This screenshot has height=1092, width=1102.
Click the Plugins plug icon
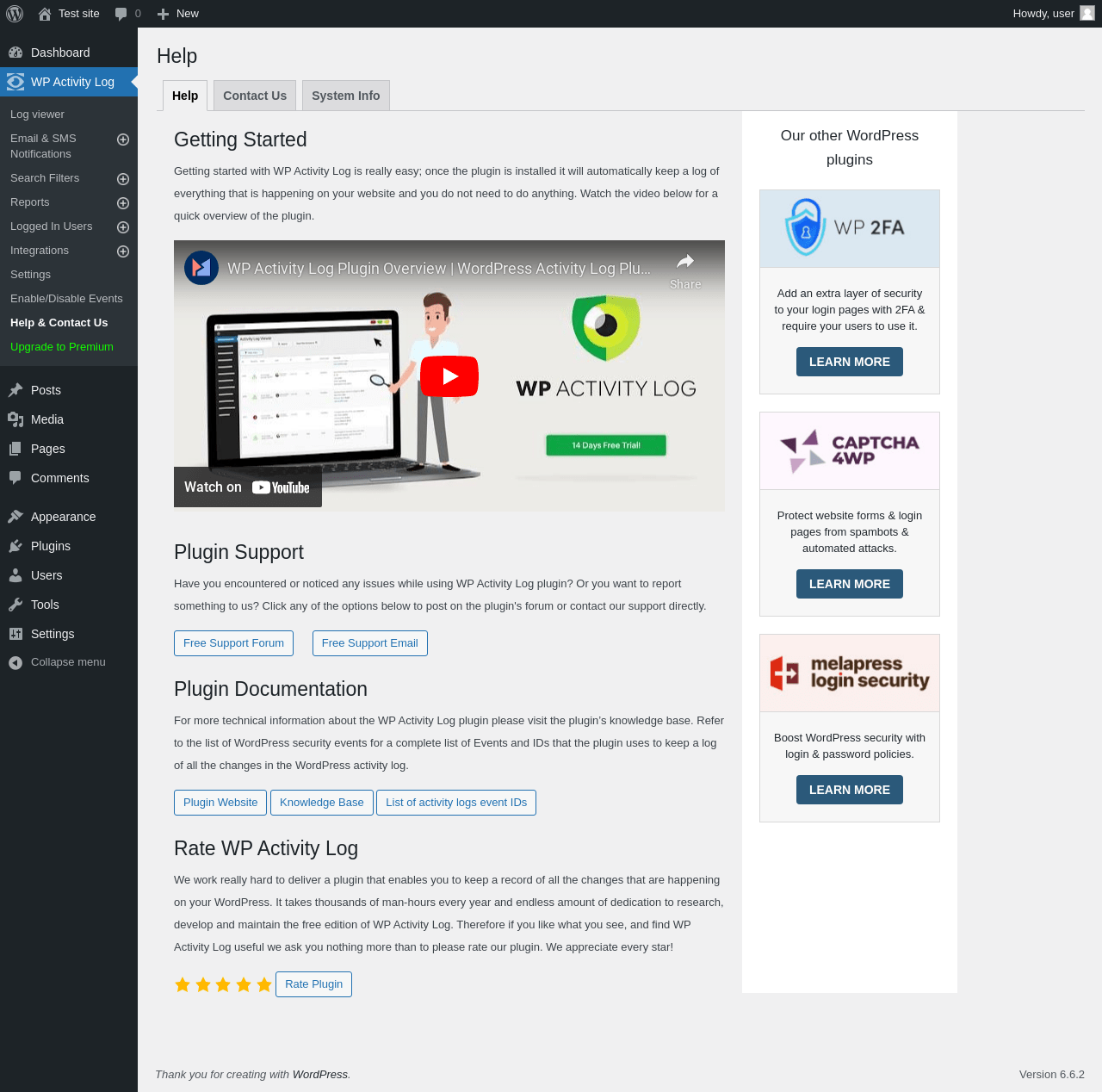tap(15, 546)
